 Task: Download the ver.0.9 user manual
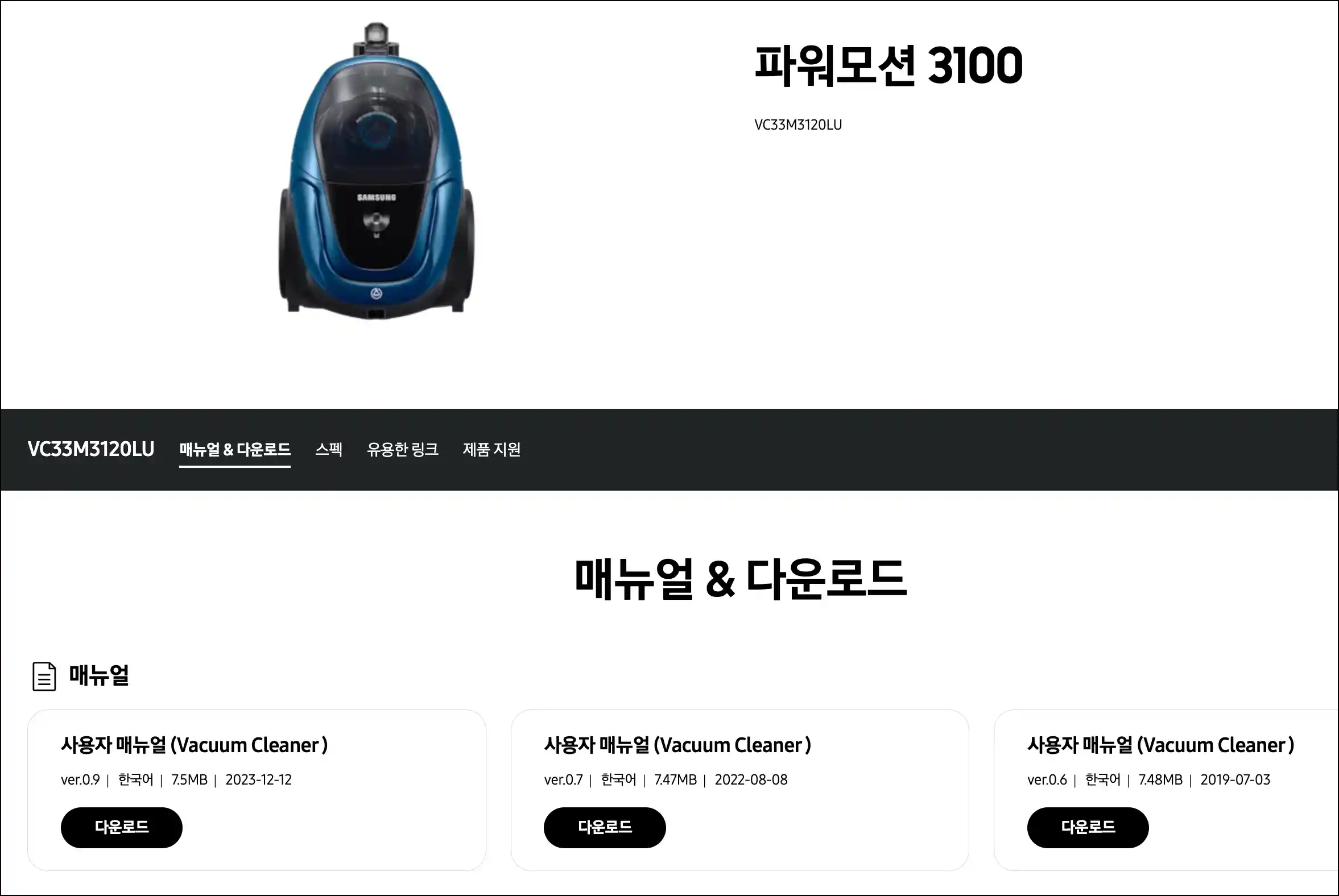122,827
